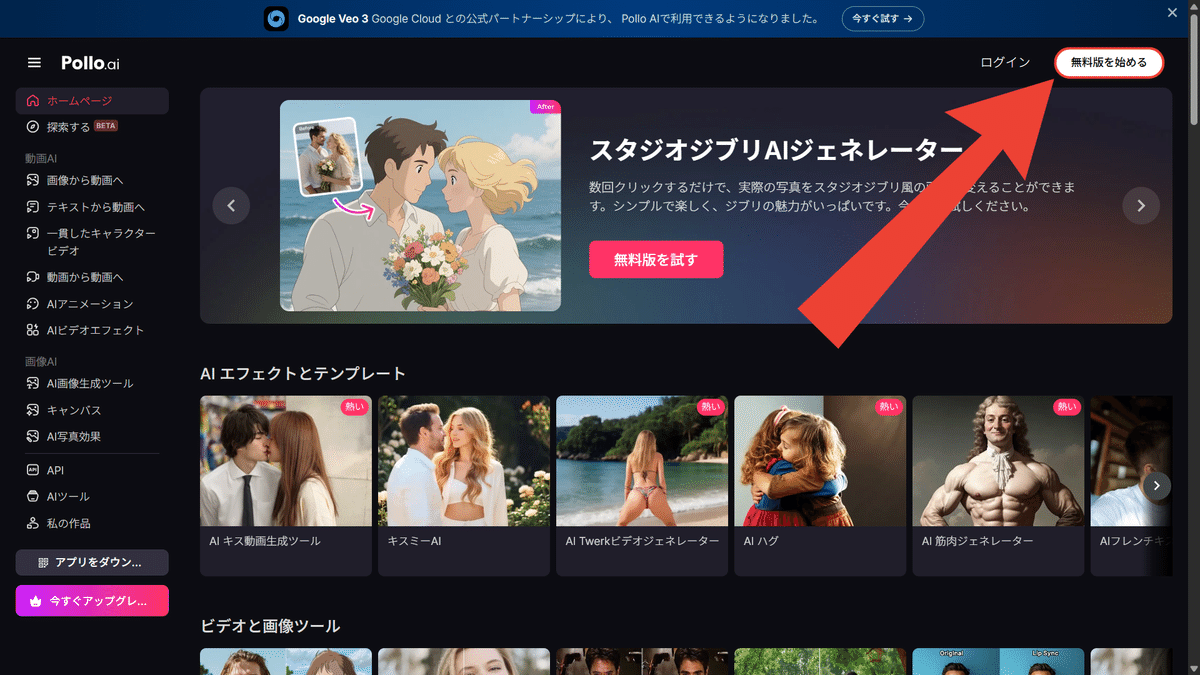This screenshot has height=675, width=1200.
Task: Open the AI ハグ card
Action: click(x=820, y=486)
